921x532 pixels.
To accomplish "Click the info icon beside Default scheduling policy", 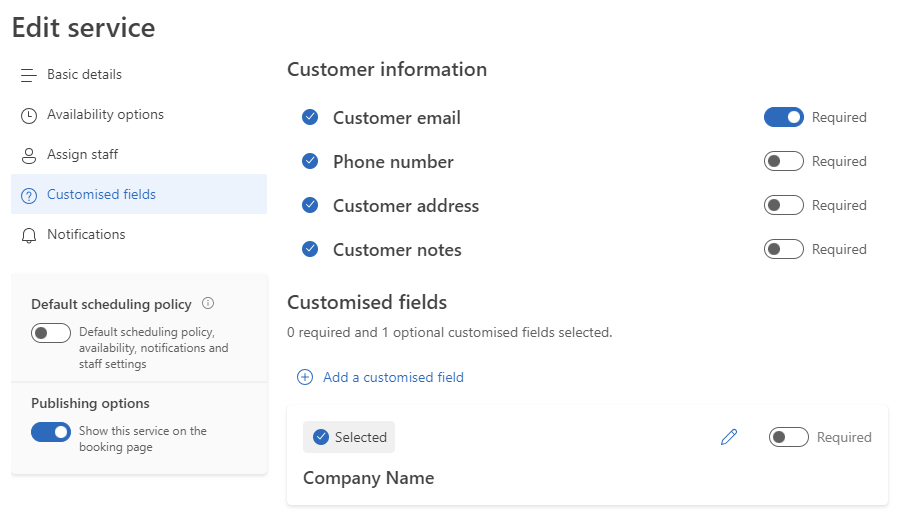I will (208, 304).
